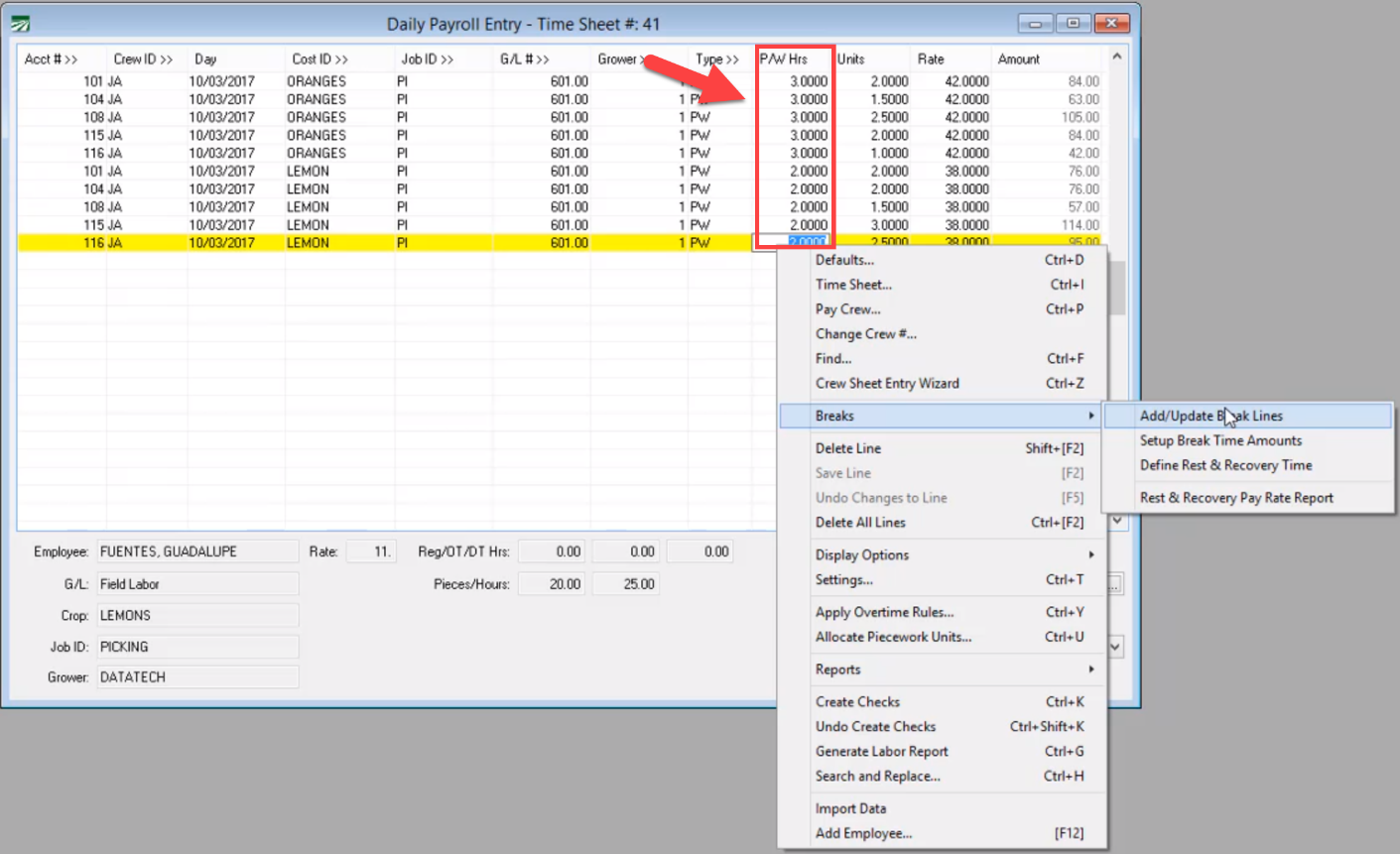Click the Acct # column header
Viewport: 1400px width, 854px height.
(x=51, y=60)
